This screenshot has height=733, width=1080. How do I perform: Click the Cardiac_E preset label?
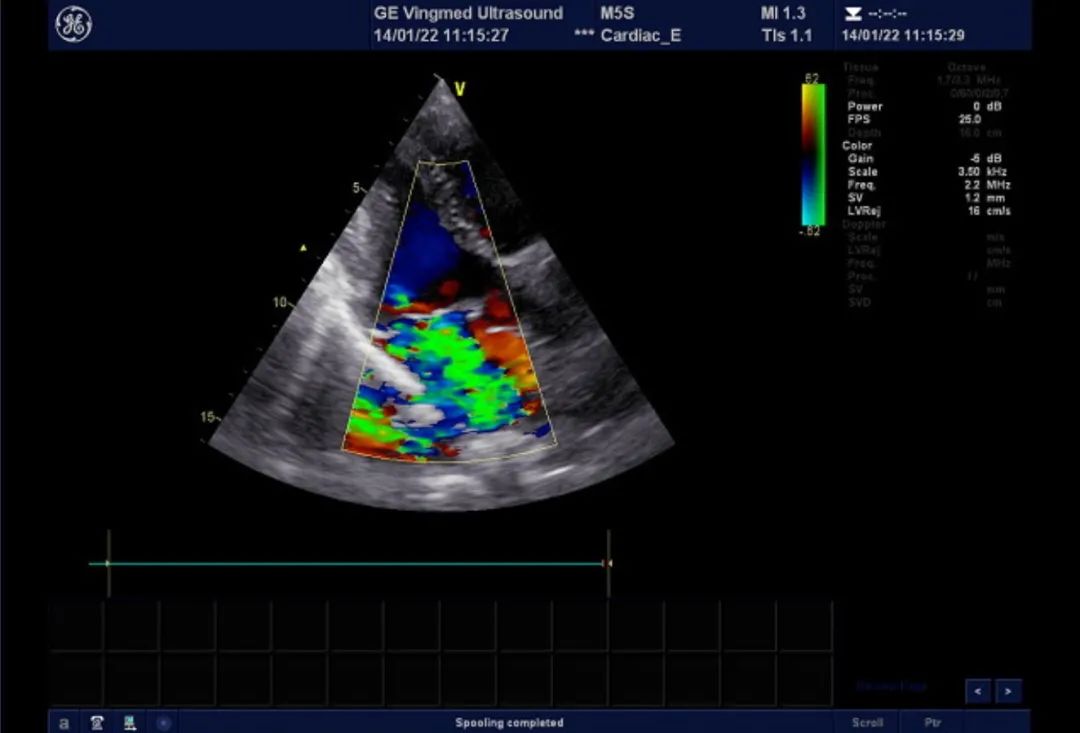(x=640, y=35)
